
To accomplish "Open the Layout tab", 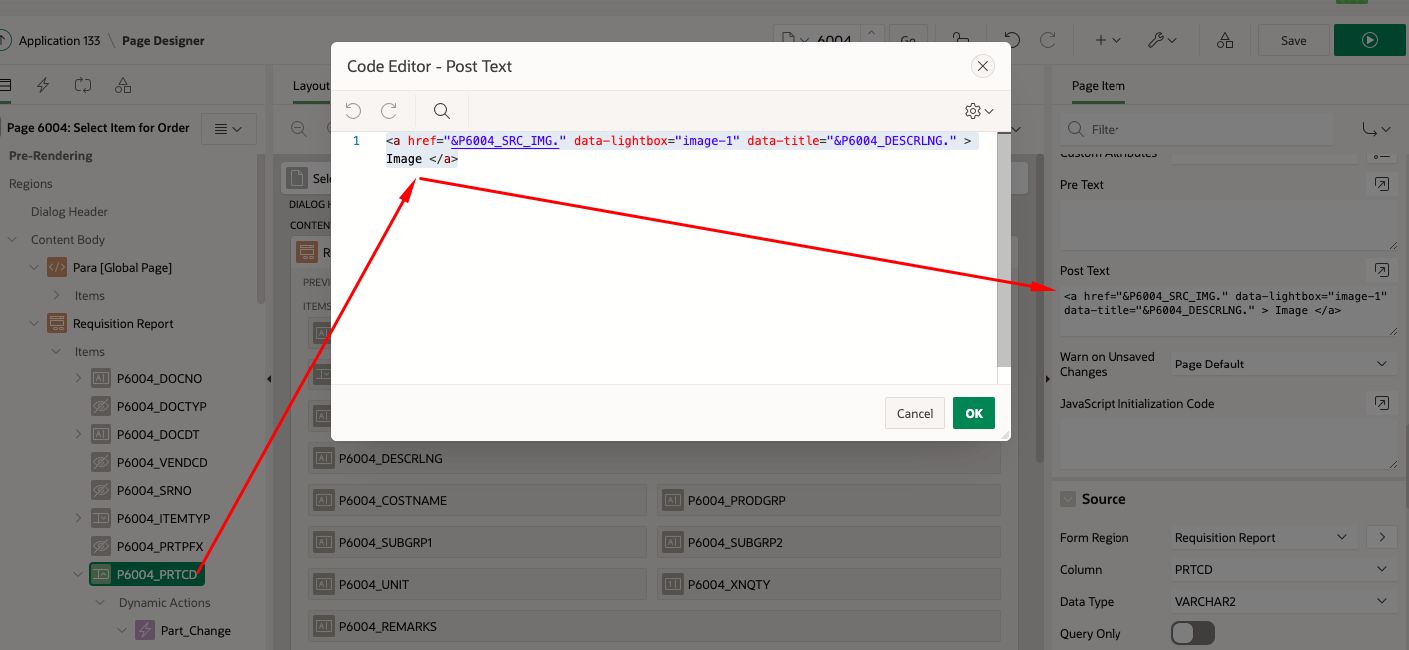I will [311, 86].
